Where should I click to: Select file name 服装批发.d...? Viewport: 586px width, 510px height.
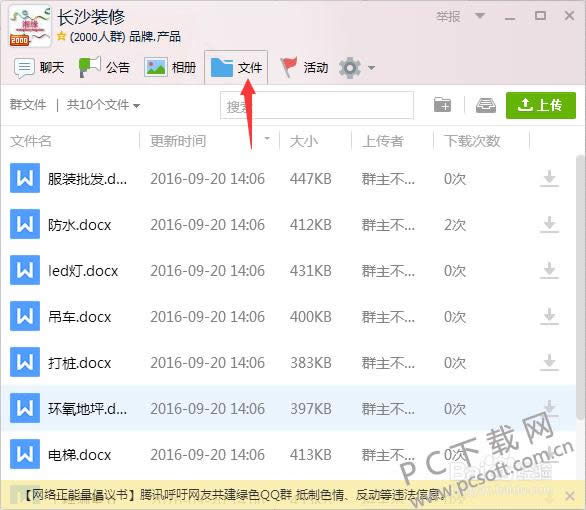[87, 179]
